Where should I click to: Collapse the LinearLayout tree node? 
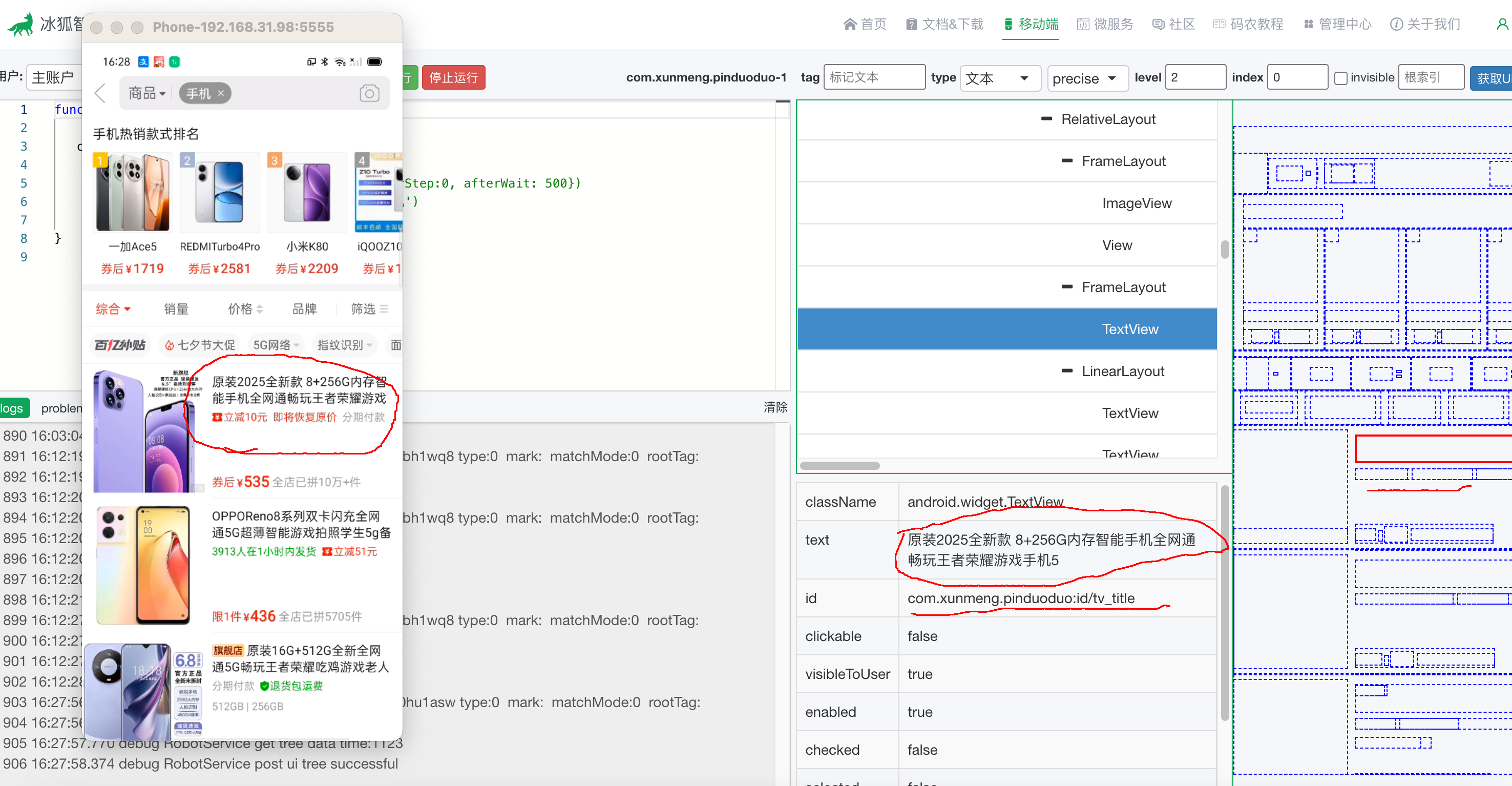pos(1067,371)
